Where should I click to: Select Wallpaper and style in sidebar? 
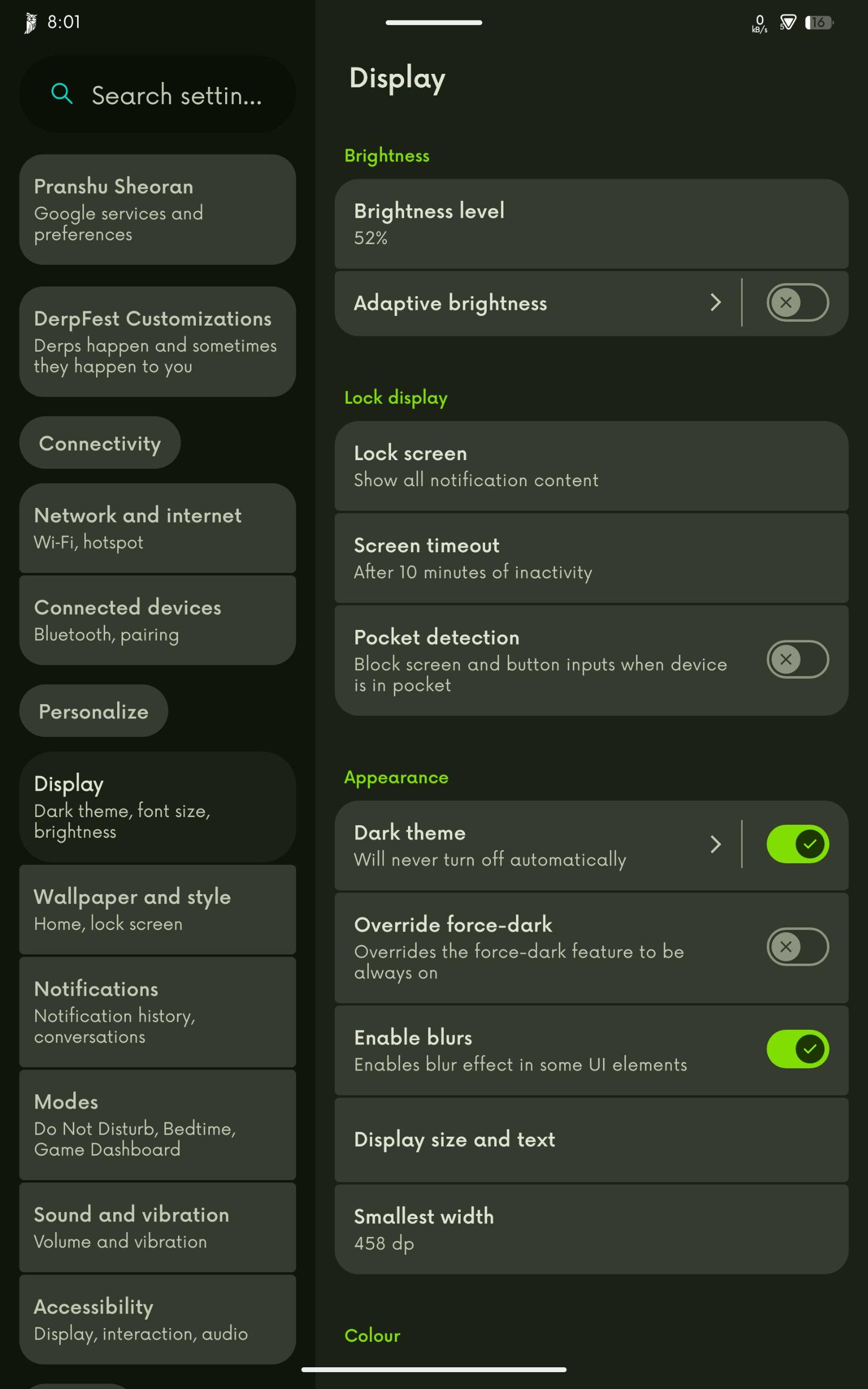157,910
